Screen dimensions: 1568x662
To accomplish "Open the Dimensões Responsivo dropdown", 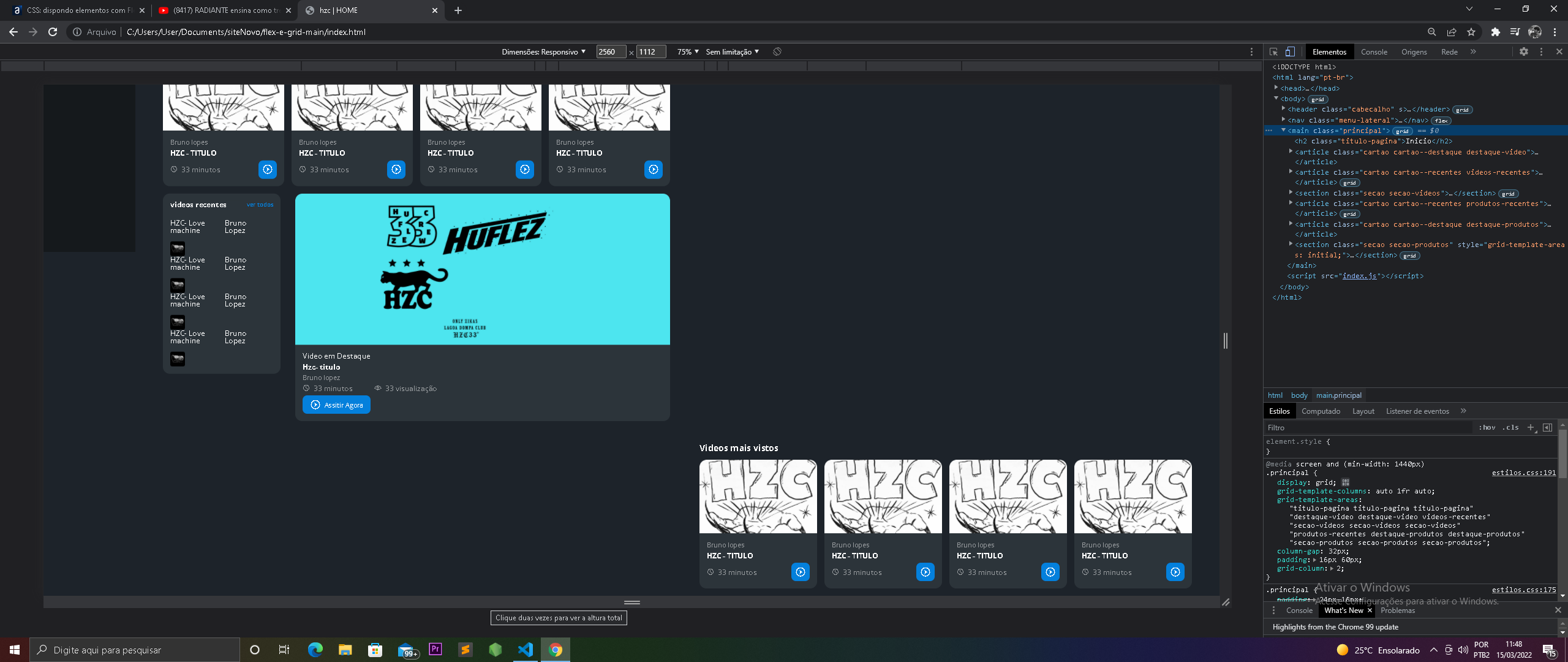I will tap(543, 52).
